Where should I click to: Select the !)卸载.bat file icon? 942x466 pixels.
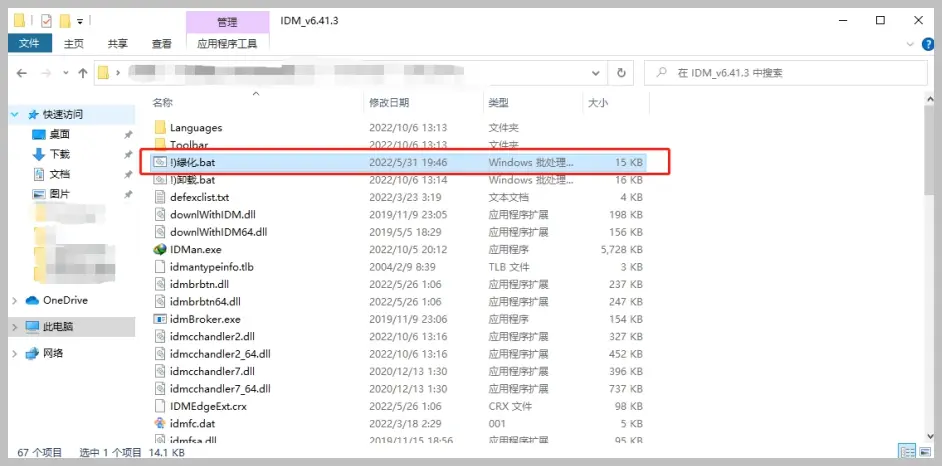coord(160,180)
